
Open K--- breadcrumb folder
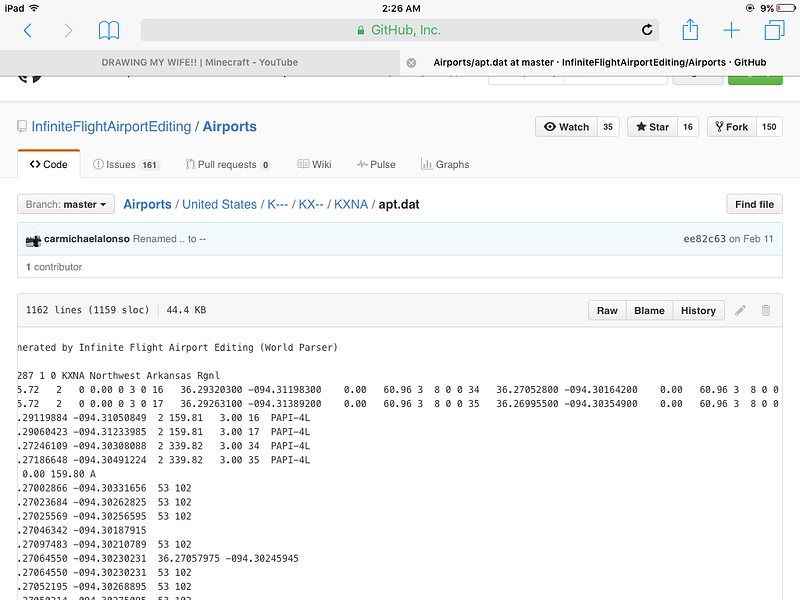click(x=278, y=204)
